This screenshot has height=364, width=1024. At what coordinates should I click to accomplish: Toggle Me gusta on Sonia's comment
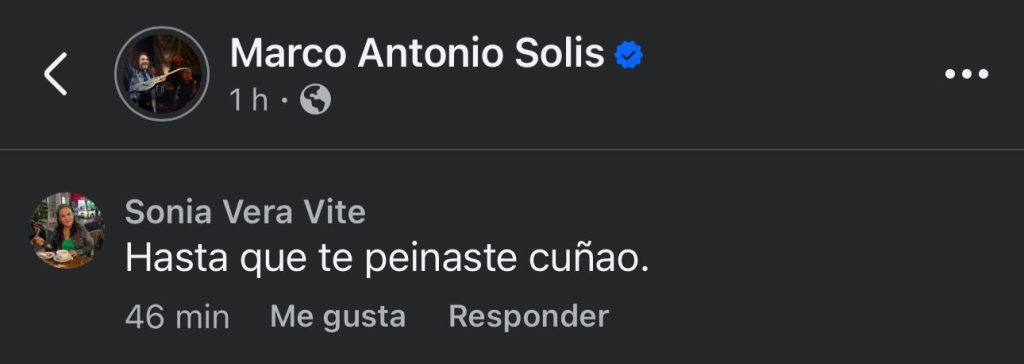click(338, 317)
